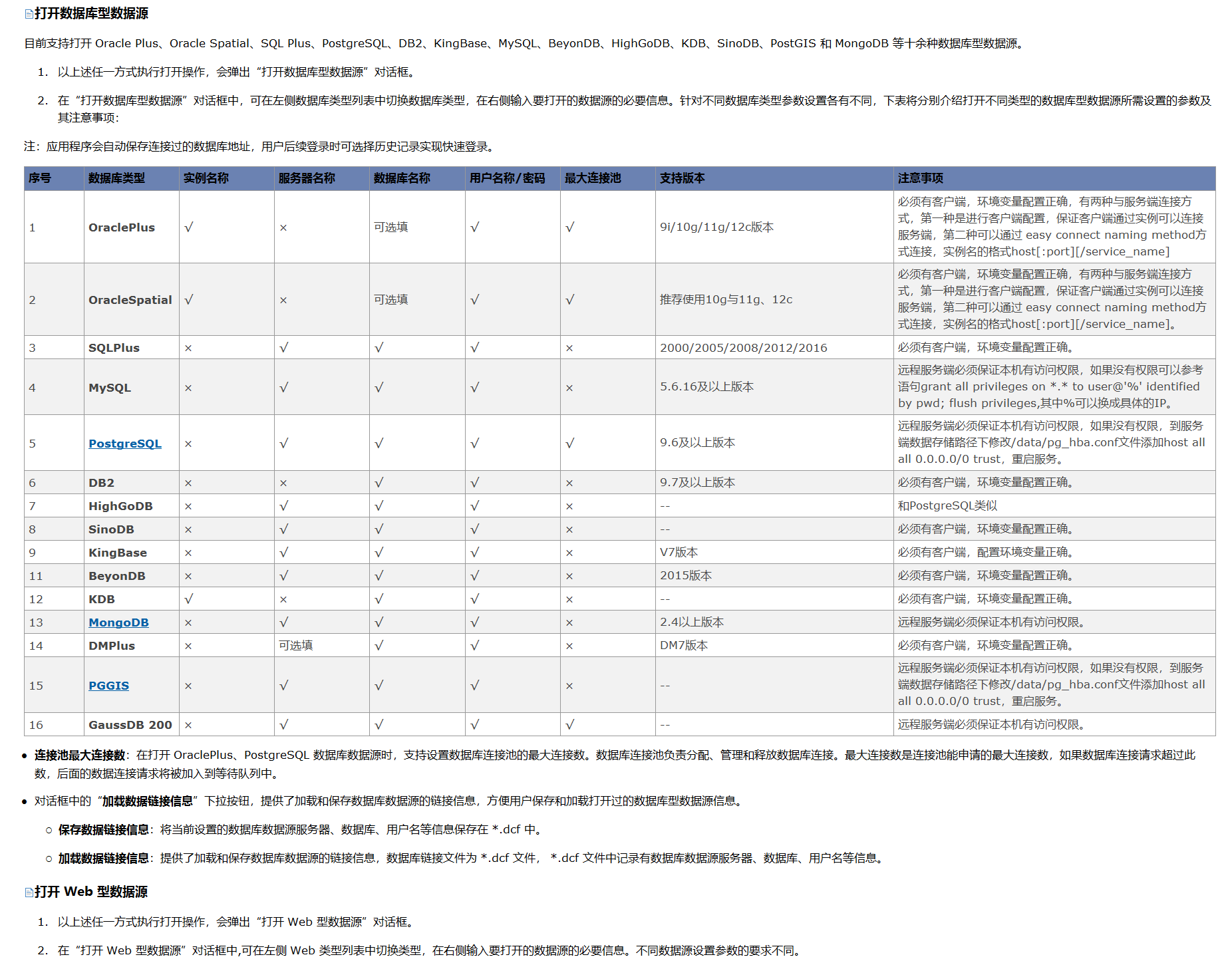The image size is (1232, 965).
Task: Click the 服务器名称 column header
Action: (x=322, y=178)
